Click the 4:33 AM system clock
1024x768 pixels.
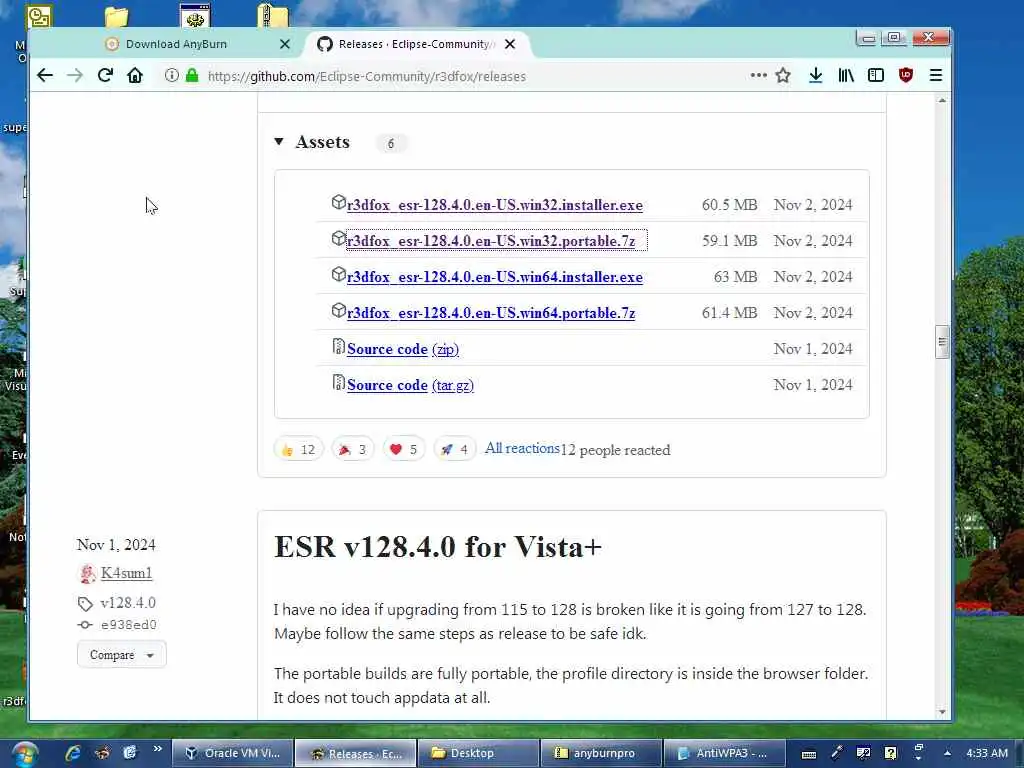[x=987, y=753]
